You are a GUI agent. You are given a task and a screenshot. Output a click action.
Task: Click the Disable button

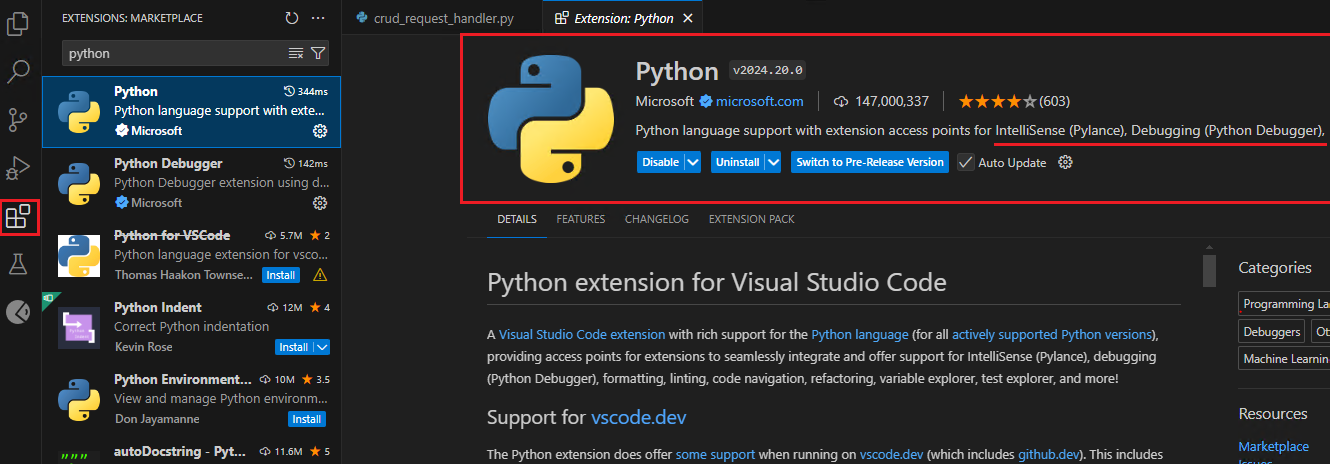click(660, 162)
